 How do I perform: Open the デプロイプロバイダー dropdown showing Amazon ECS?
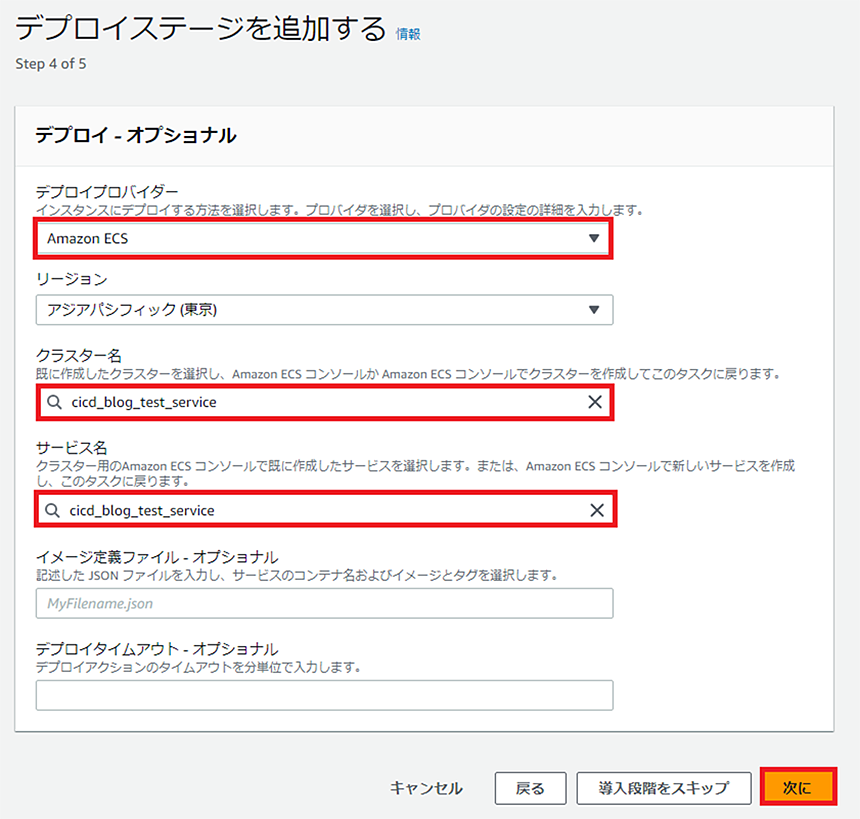coord(324,239)
